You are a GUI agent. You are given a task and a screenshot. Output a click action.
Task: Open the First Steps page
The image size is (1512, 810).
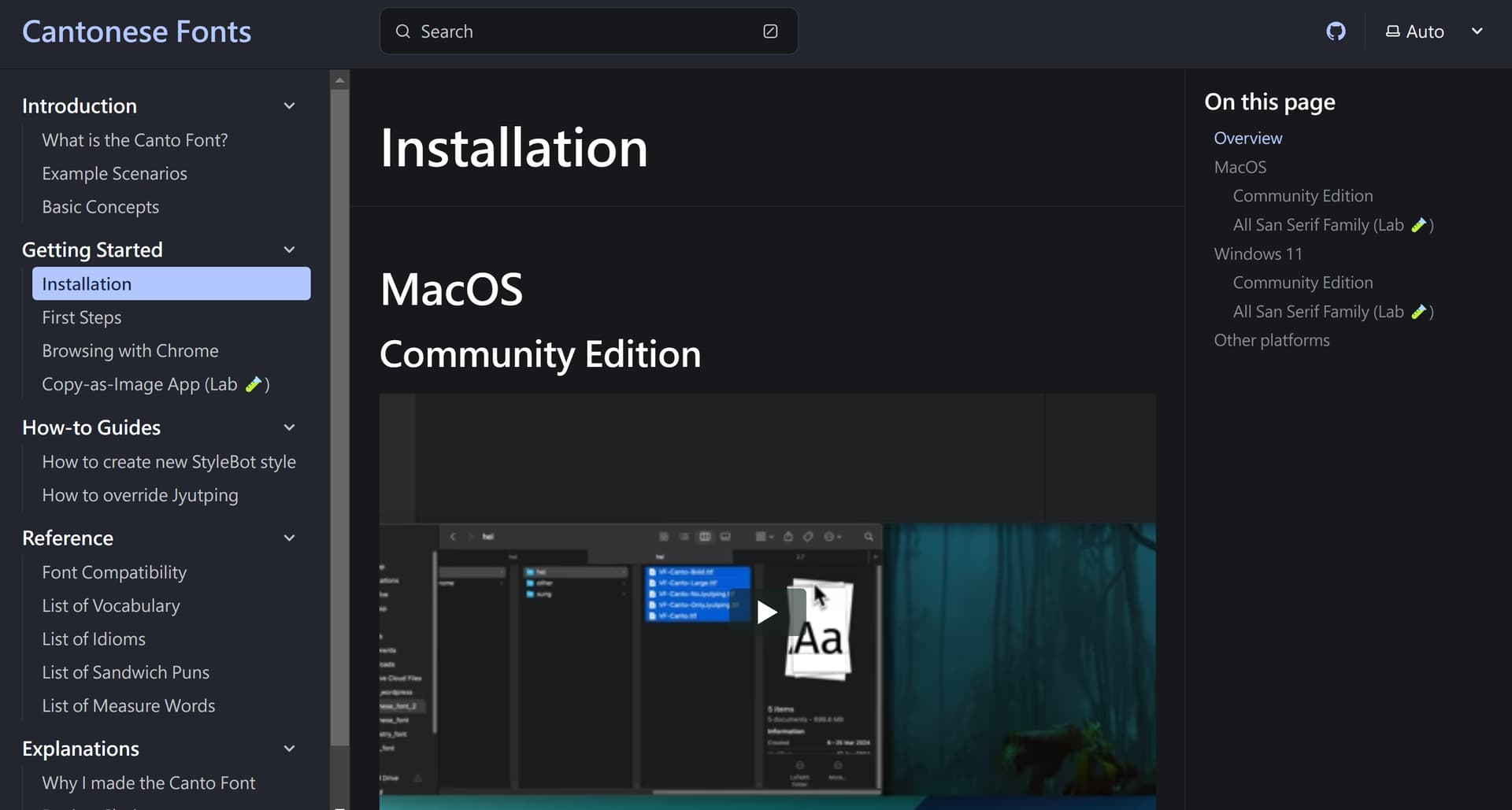click(x=82, y=317)
